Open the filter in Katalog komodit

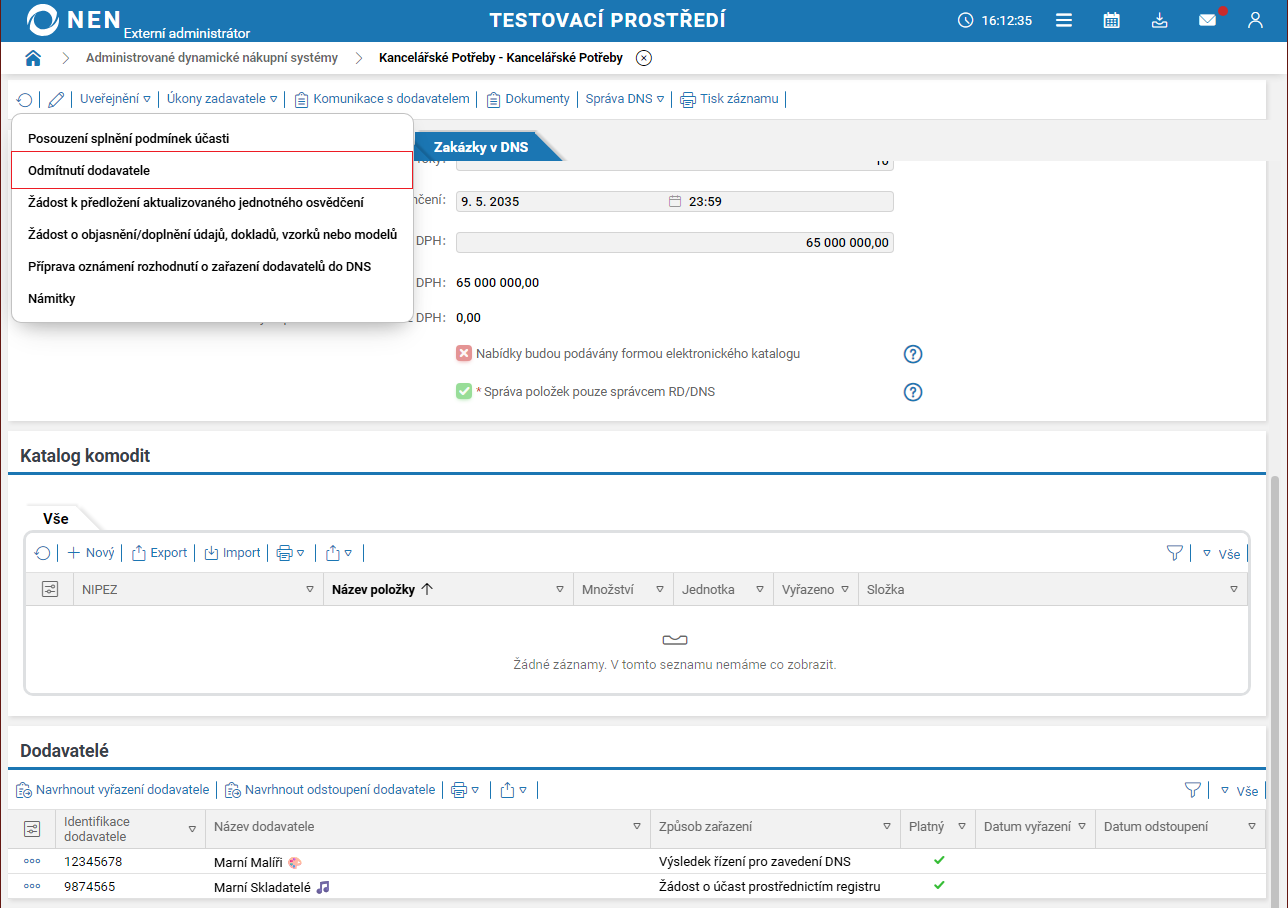[1175, 553]
